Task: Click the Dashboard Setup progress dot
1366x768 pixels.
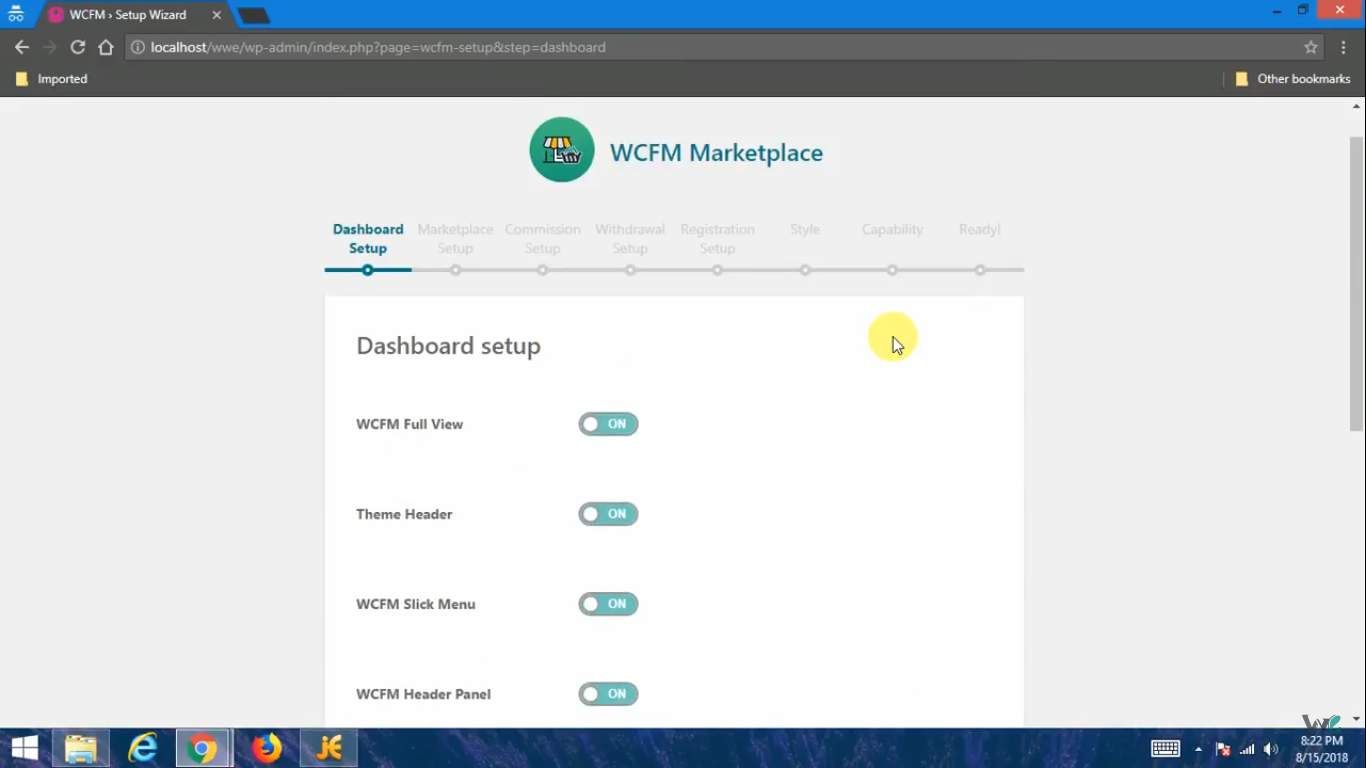Action: (x=368, y=270)
